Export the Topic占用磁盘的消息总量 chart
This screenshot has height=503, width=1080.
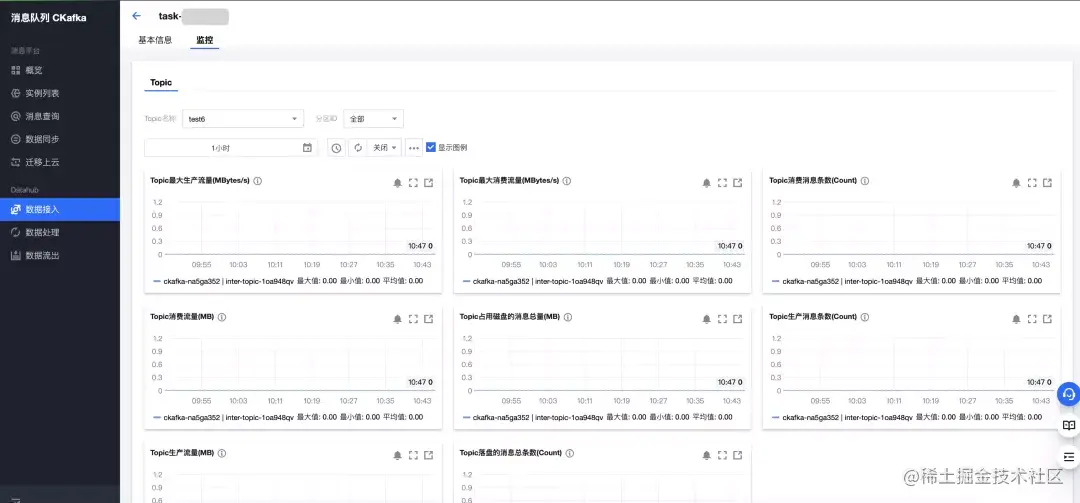point(738,319)
